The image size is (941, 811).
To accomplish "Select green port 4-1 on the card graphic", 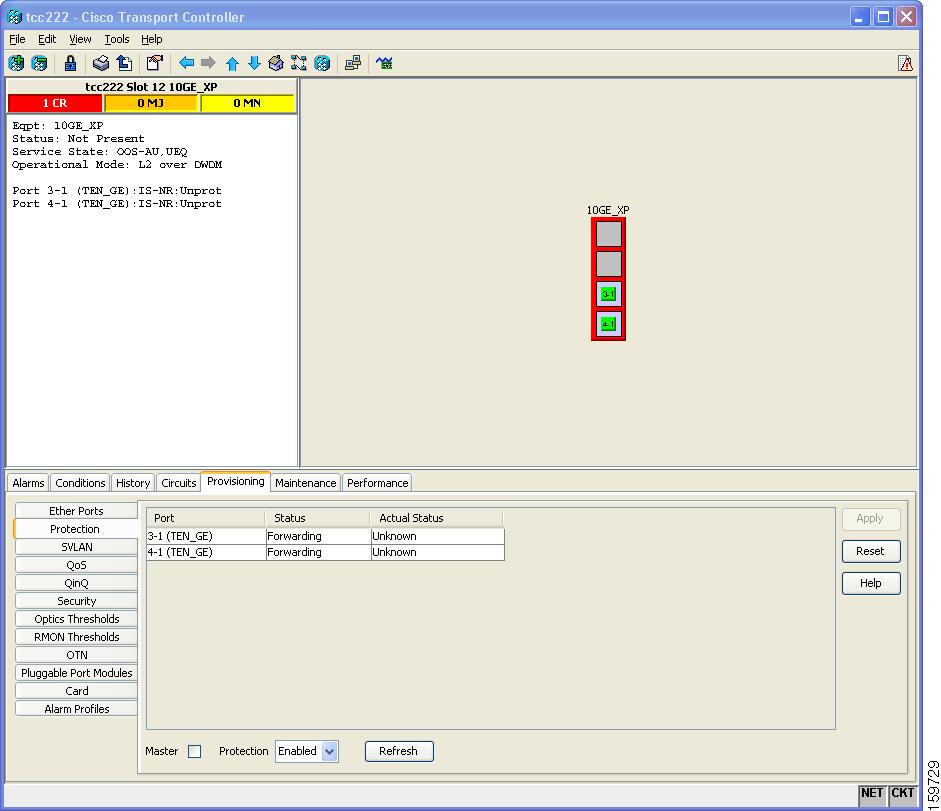I will click(609, 324).
